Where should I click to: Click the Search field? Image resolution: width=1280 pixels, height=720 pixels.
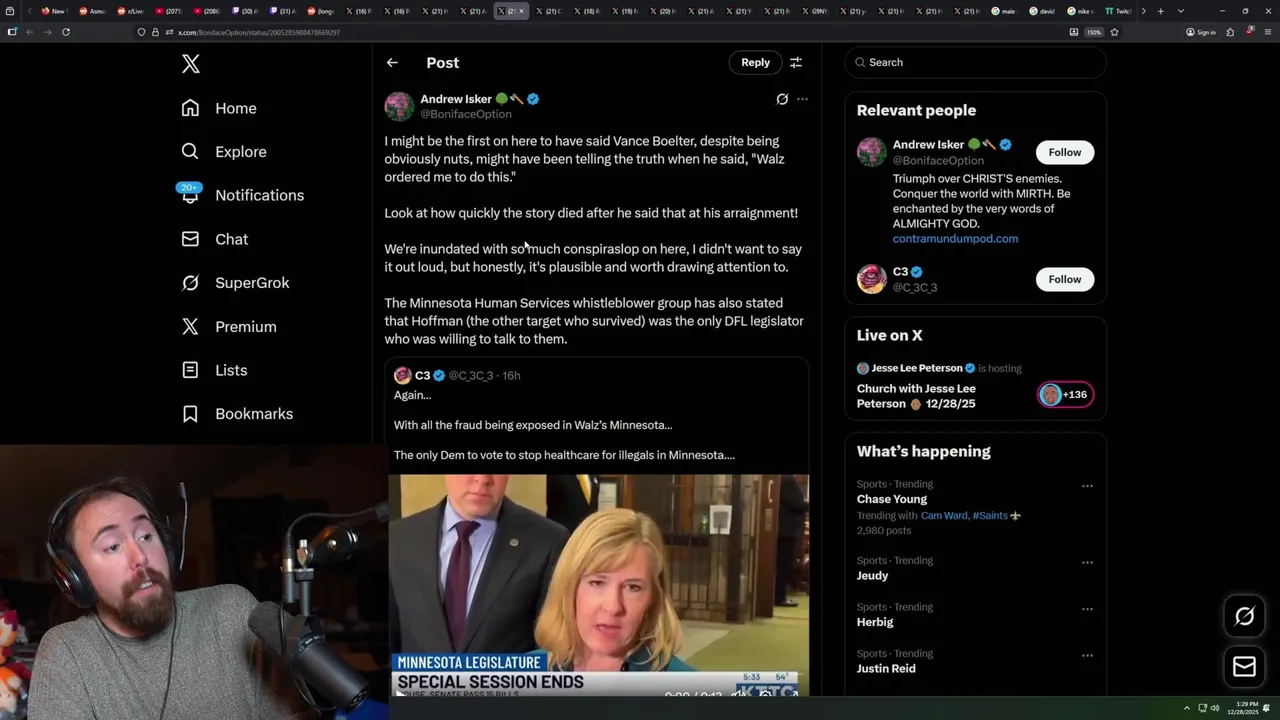(x=975, y=62)
